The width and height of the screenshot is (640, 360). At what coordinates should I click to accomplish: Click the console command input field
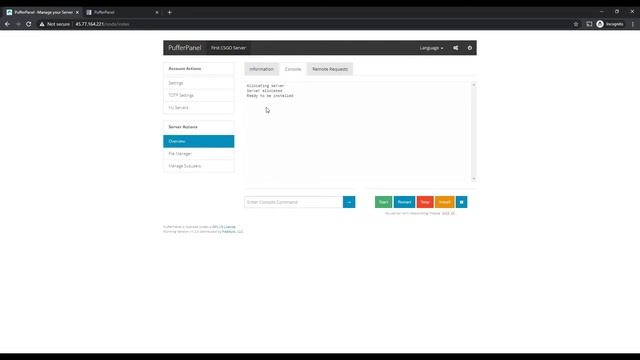pos(293,202)
